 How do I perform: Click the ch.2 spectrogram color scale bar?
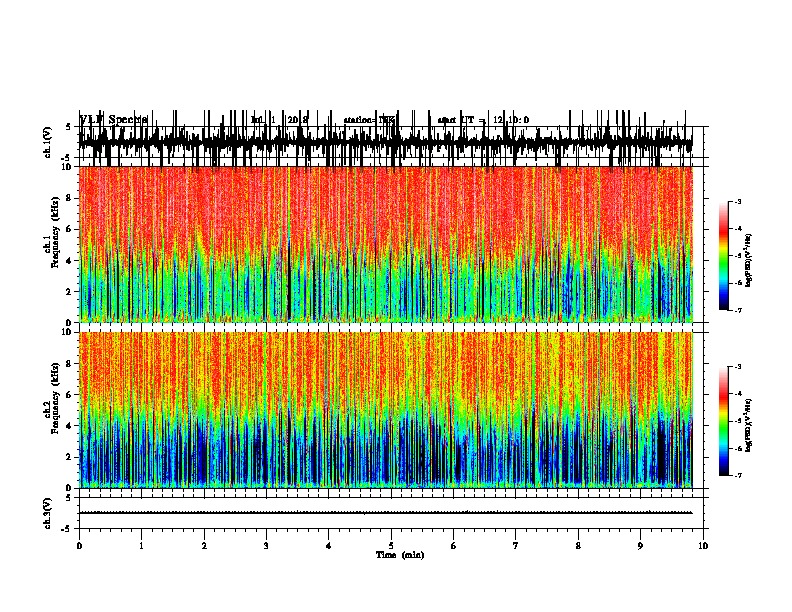coord(724,421)
